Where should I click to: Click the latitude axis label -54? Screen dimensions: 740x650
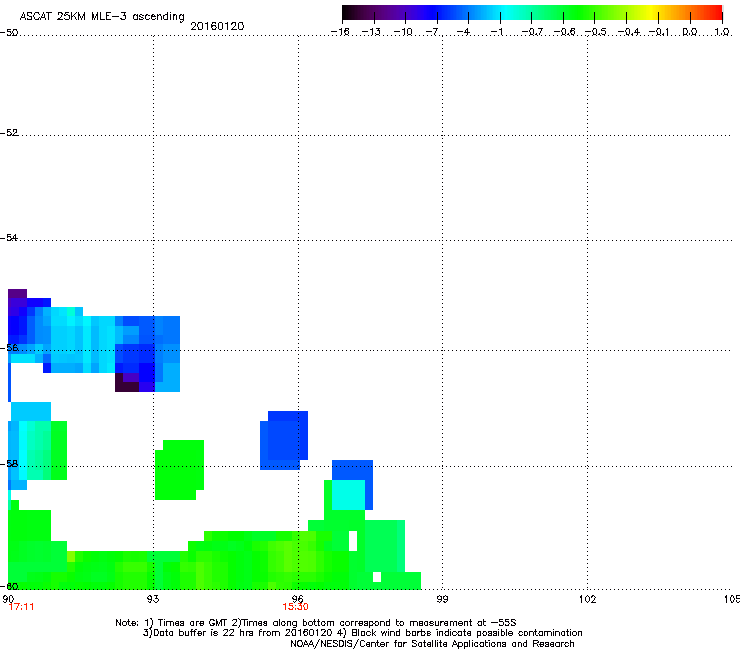(x=9, y=237)
